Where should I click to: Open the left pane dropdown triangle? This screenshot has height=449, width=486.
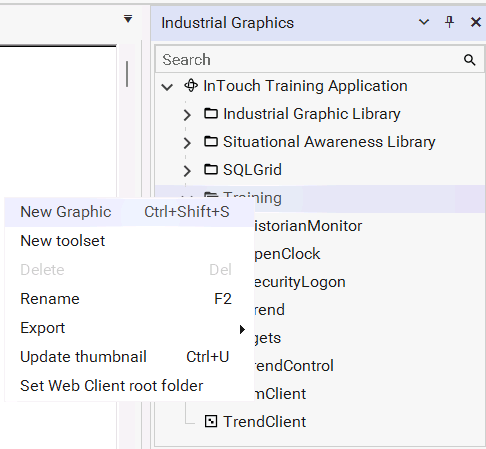point(128,19)
